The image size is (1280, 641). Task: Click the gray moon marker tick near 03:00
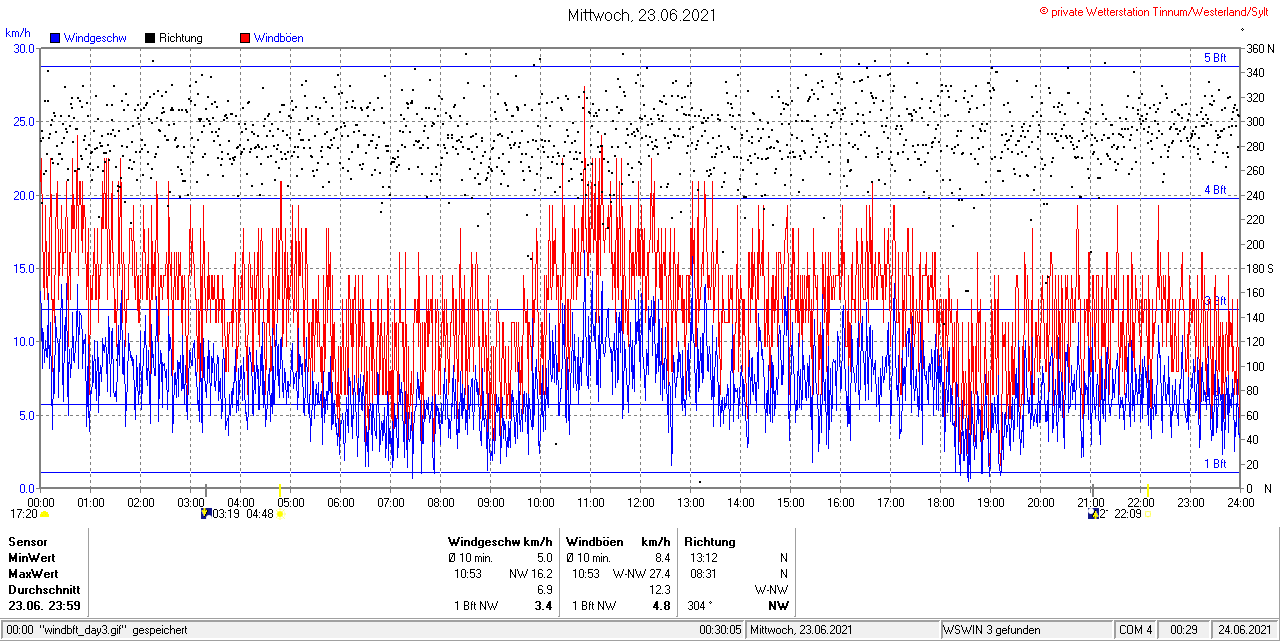[x=206, y=490]
